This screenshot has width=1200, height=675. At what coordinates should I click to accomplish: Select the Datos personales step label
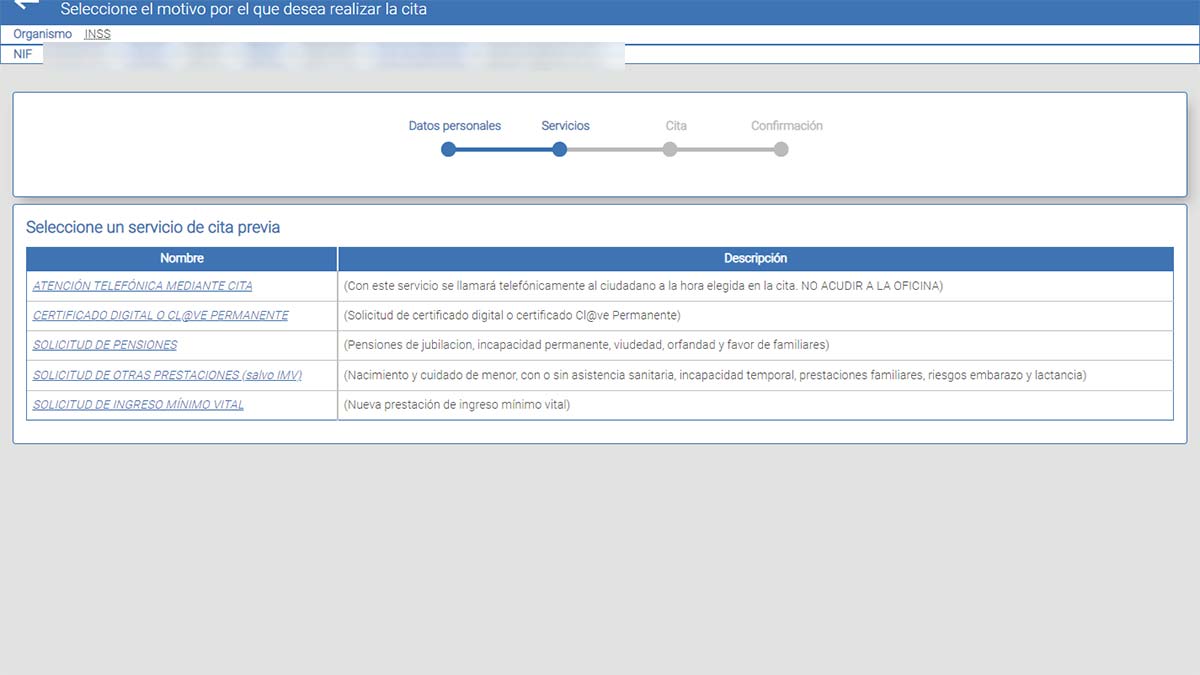[454, 126]
